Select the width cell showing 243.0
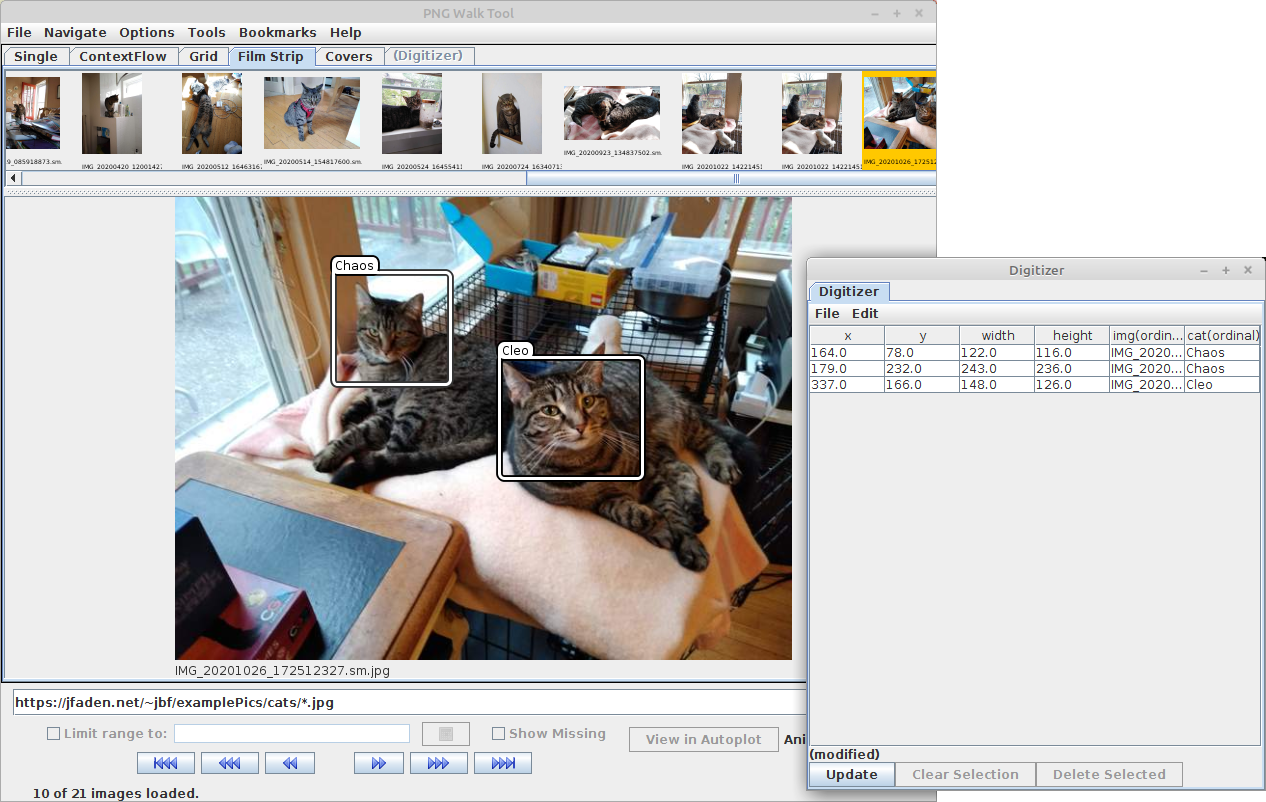1266x802 pixels. point(997,369)
